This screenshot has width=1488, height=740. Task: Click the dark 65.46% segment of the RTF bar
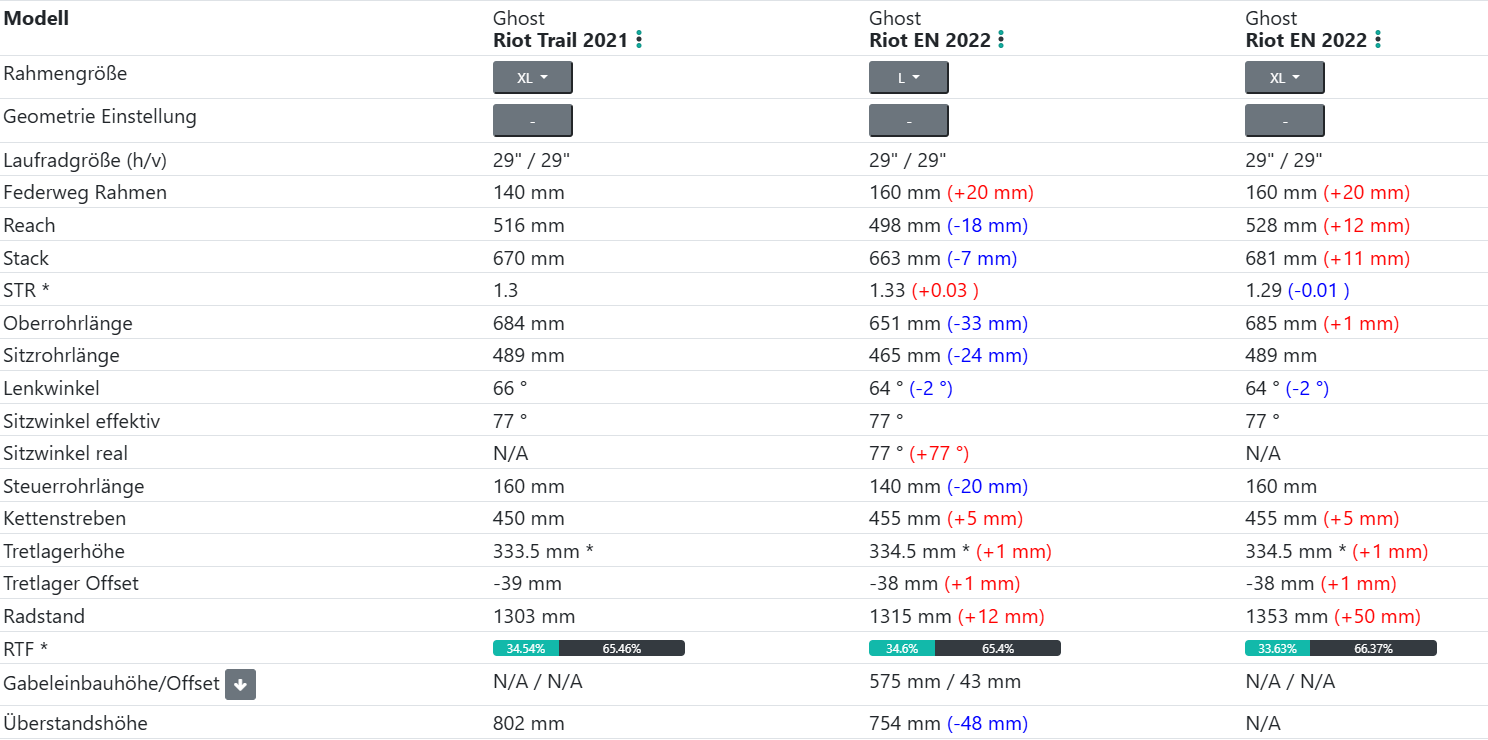click(621, 648)
